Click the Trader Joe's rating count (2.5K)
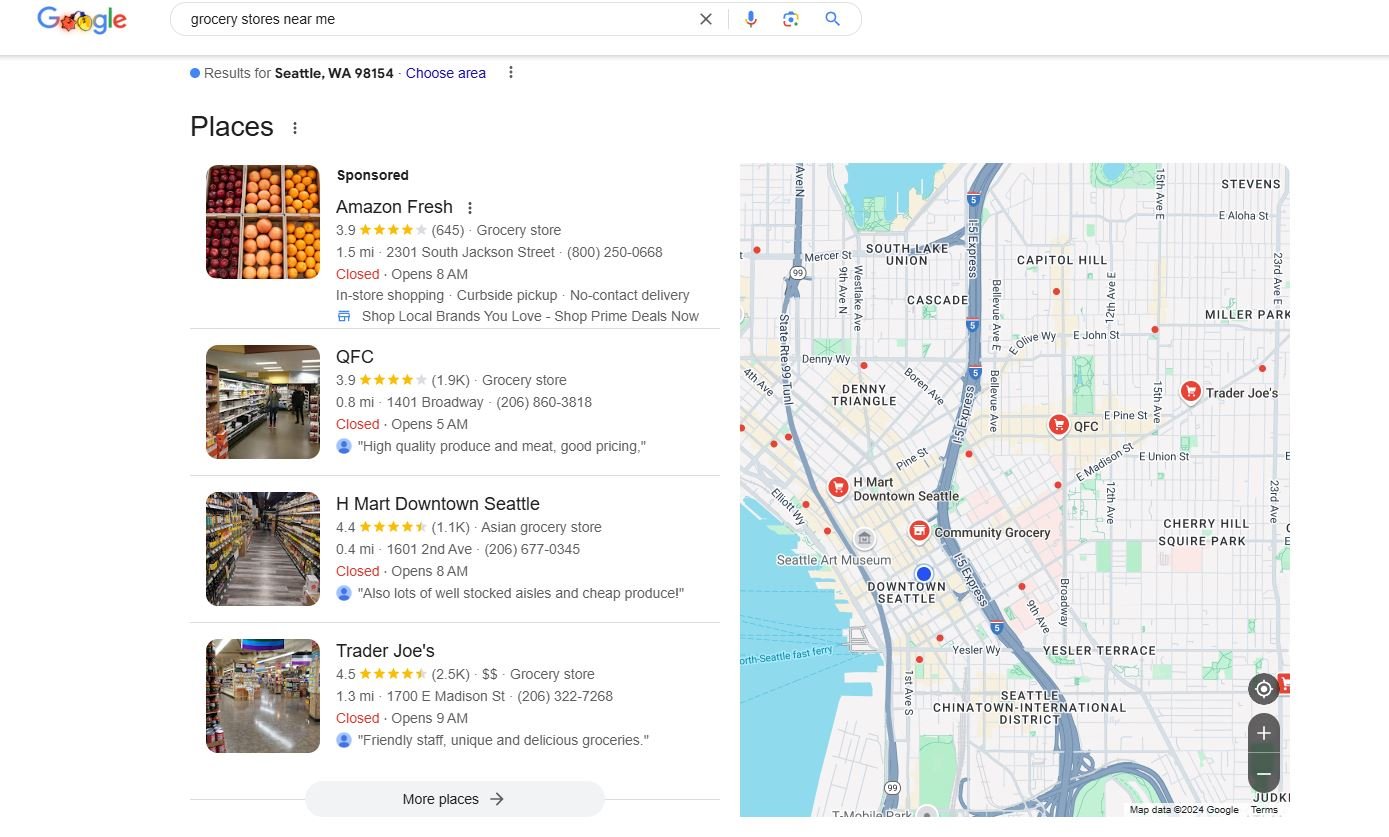The image size is (1389, 837). [451, 674]
